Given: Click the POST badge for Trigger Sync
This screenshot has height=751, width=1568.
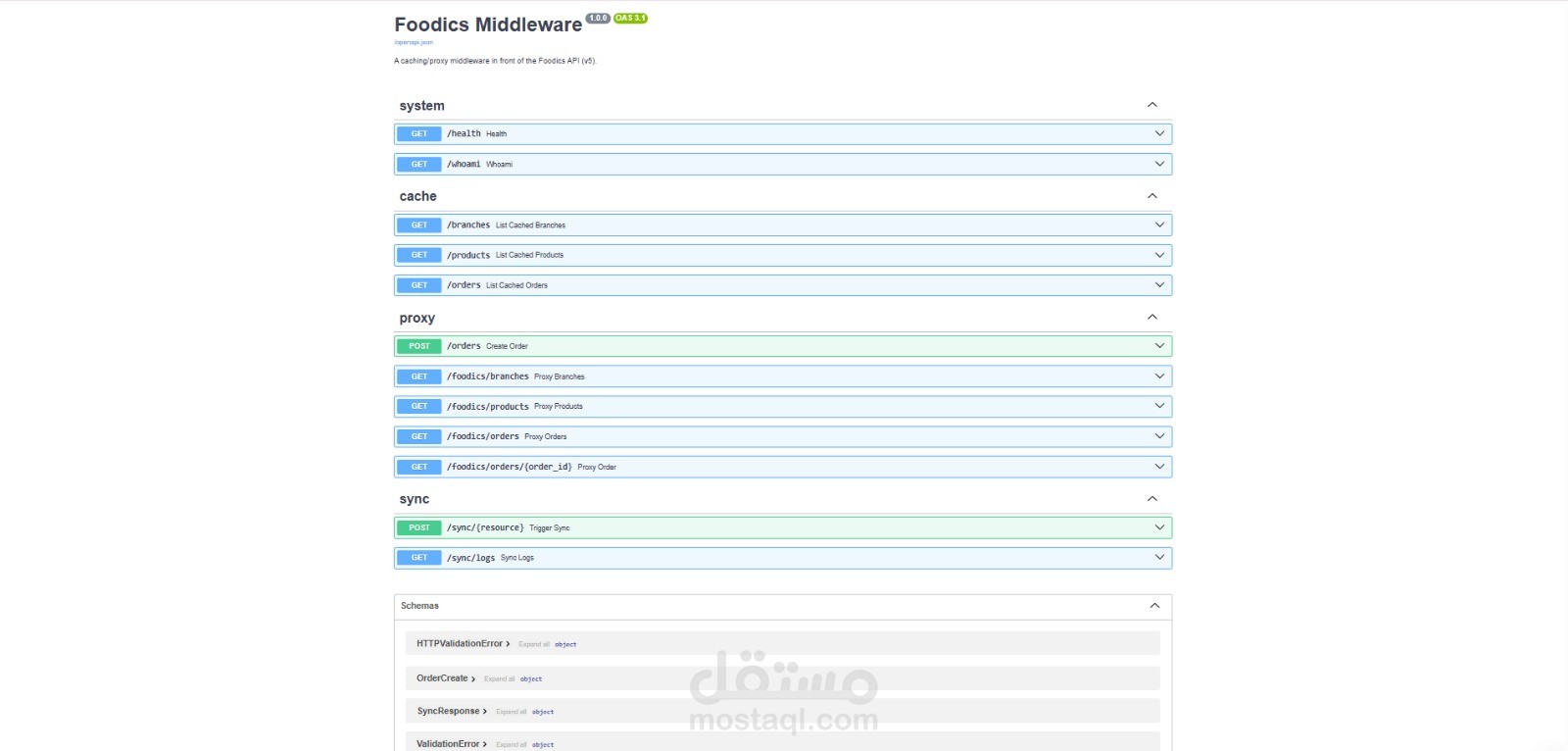Looking at the screenshot, I should click(419, 527).
